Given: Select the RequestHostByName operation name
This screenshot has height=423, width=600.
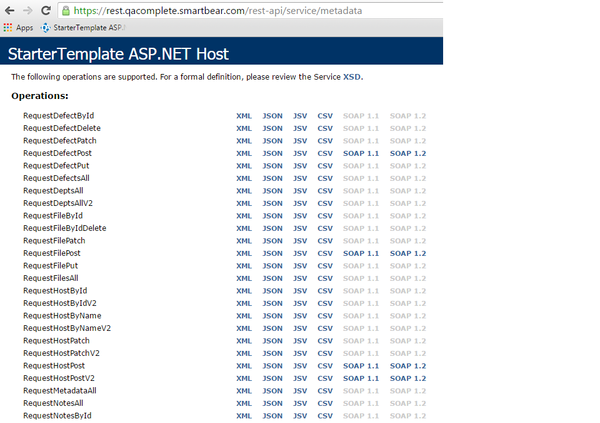Looking at the screenshot, I should [x=62, y=316].
